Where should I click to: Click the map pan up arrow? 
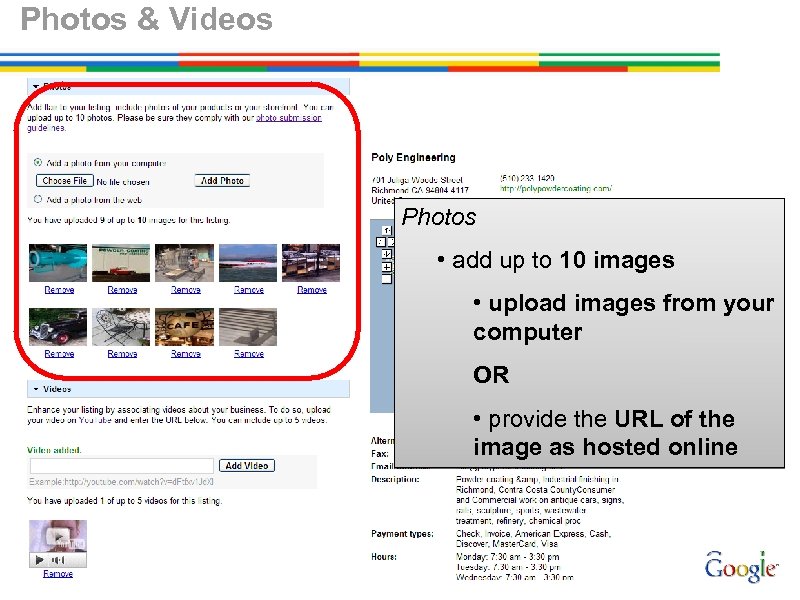(x=386, y=231)
